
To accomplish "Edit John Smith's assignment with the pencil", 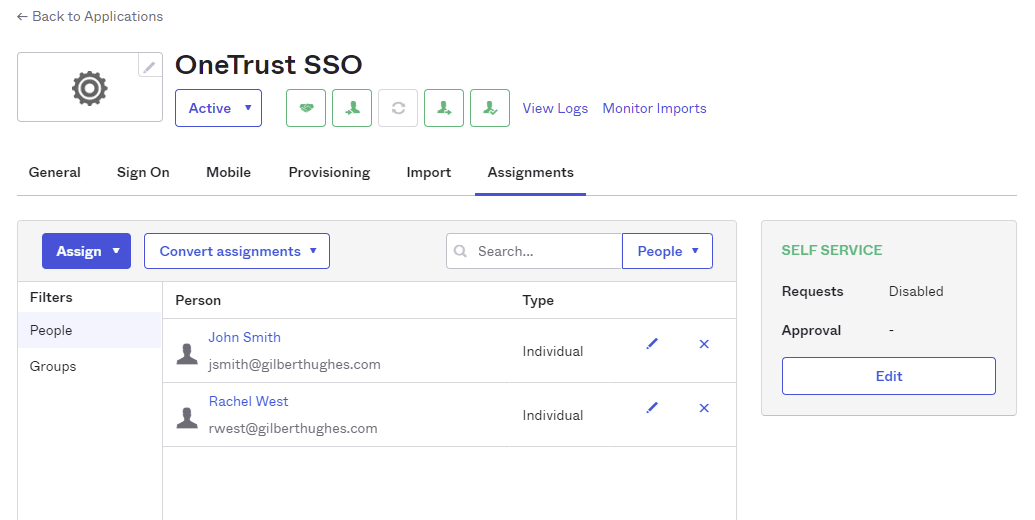I will click(x=652, y=344).
